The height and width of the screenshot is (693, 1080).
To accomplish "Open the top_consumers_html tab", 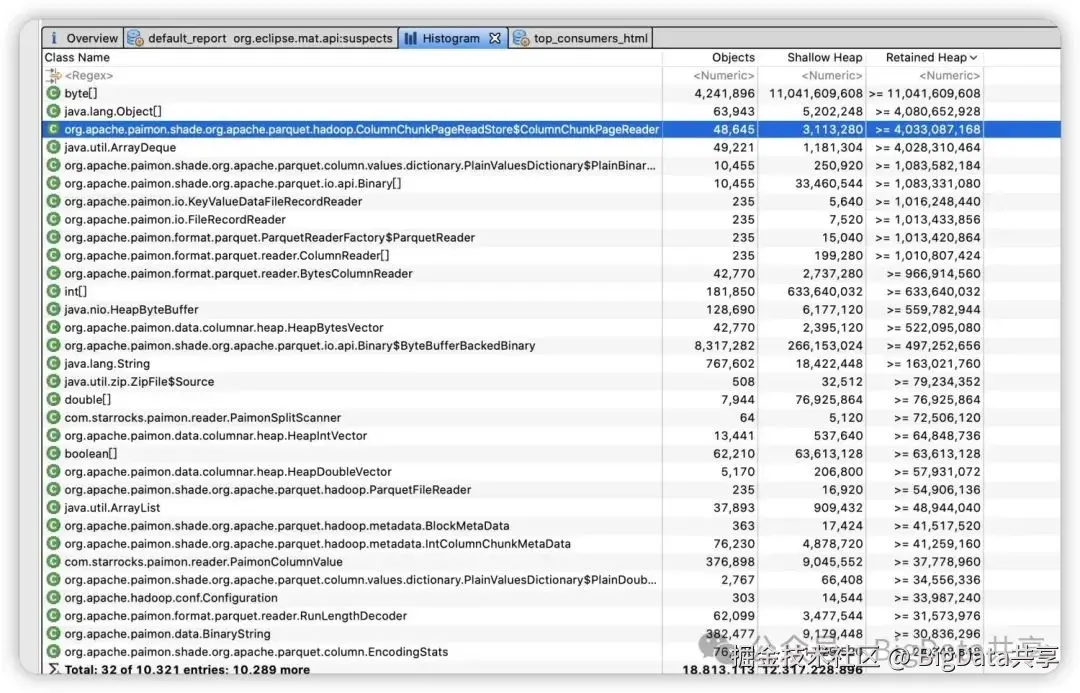I will pyautogui.click(x=581, y=39).
